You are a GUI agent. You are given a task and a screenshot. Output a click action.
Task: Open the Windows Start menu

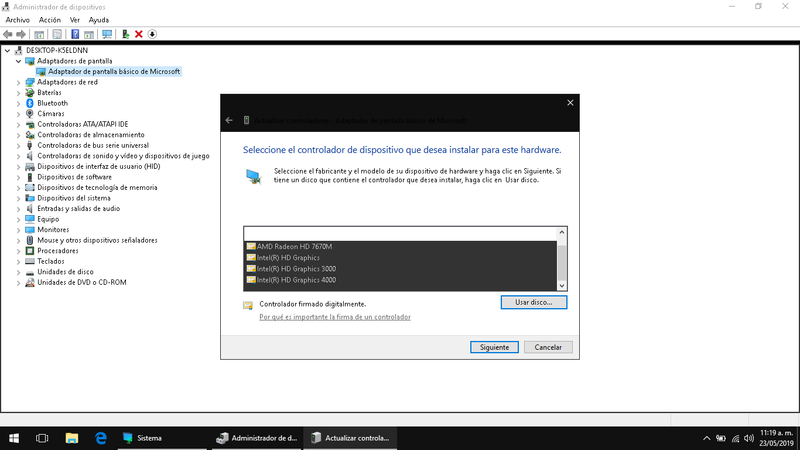(x=14, y=438)
